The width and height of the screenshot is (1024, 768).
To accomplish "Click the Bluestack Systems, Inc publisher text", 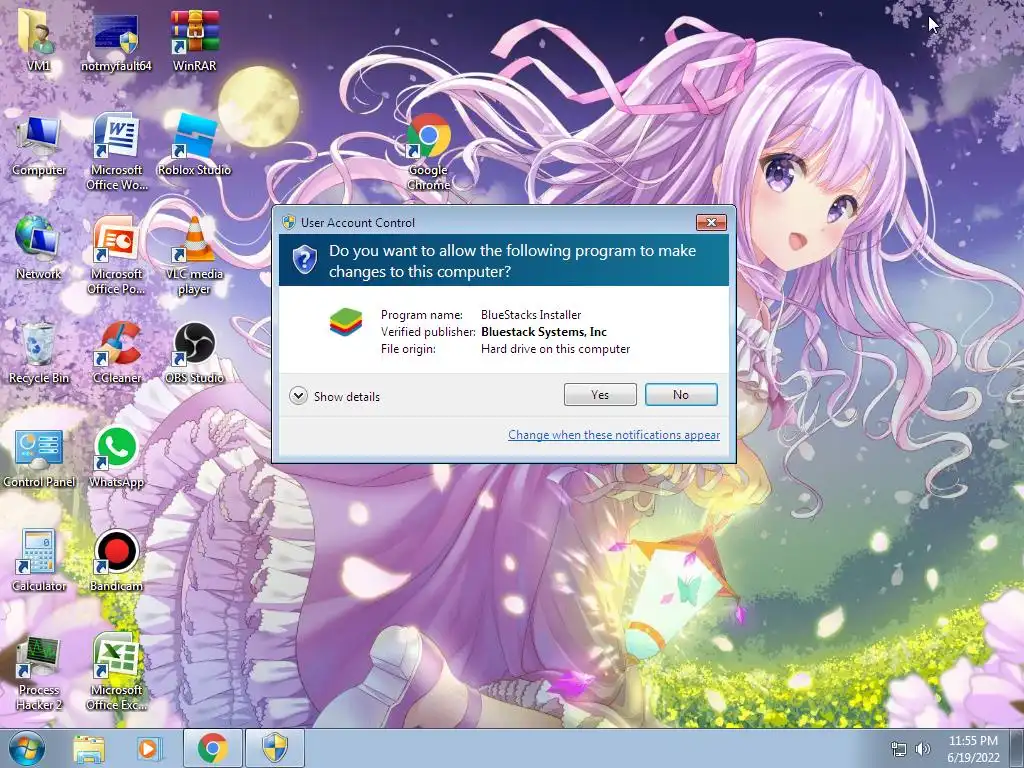I will point(544,332).
